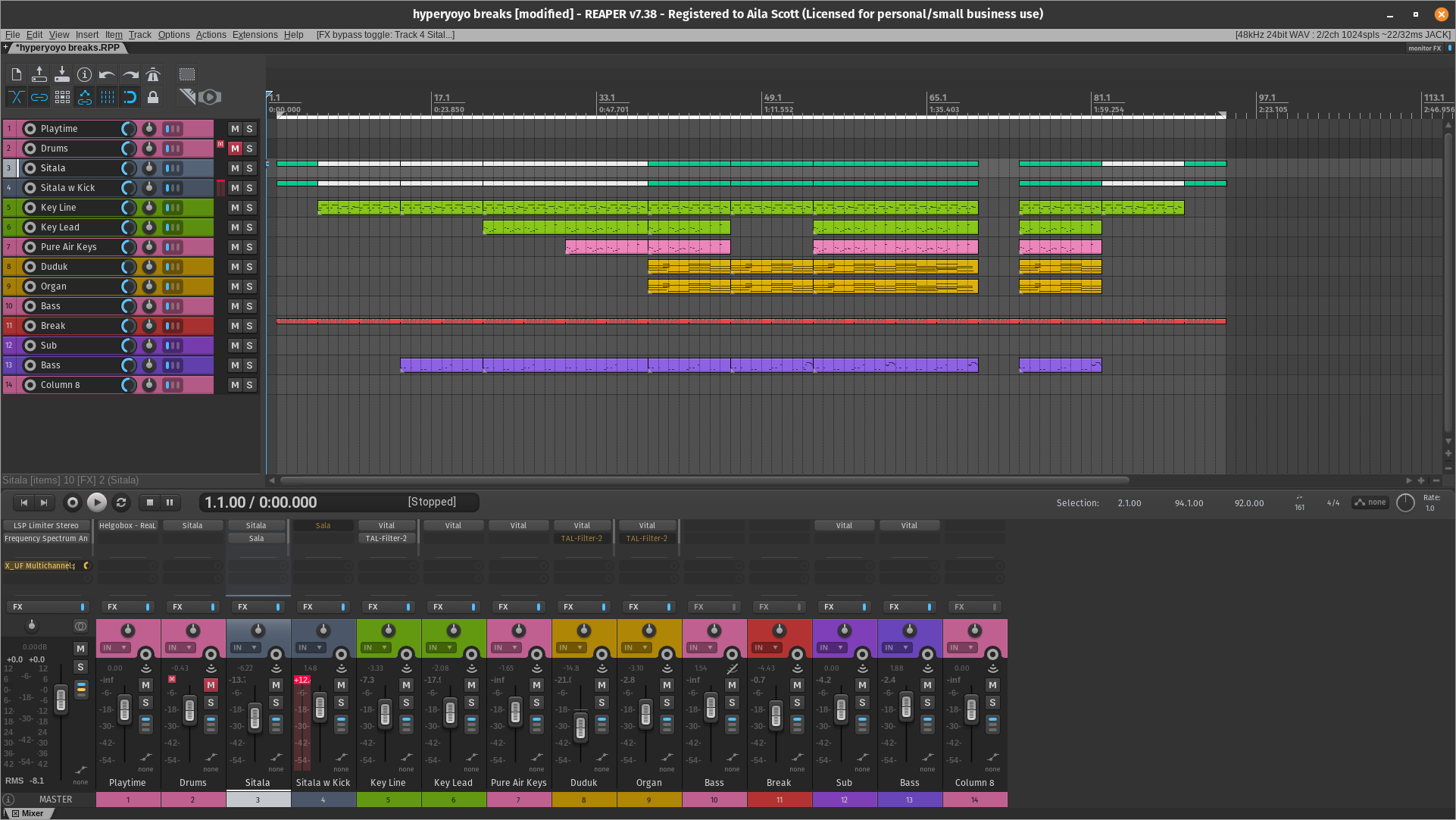This screenshot has width=1456, height=820.
Task: Click the triangular ruler toolbar icon
Action: 187,97
